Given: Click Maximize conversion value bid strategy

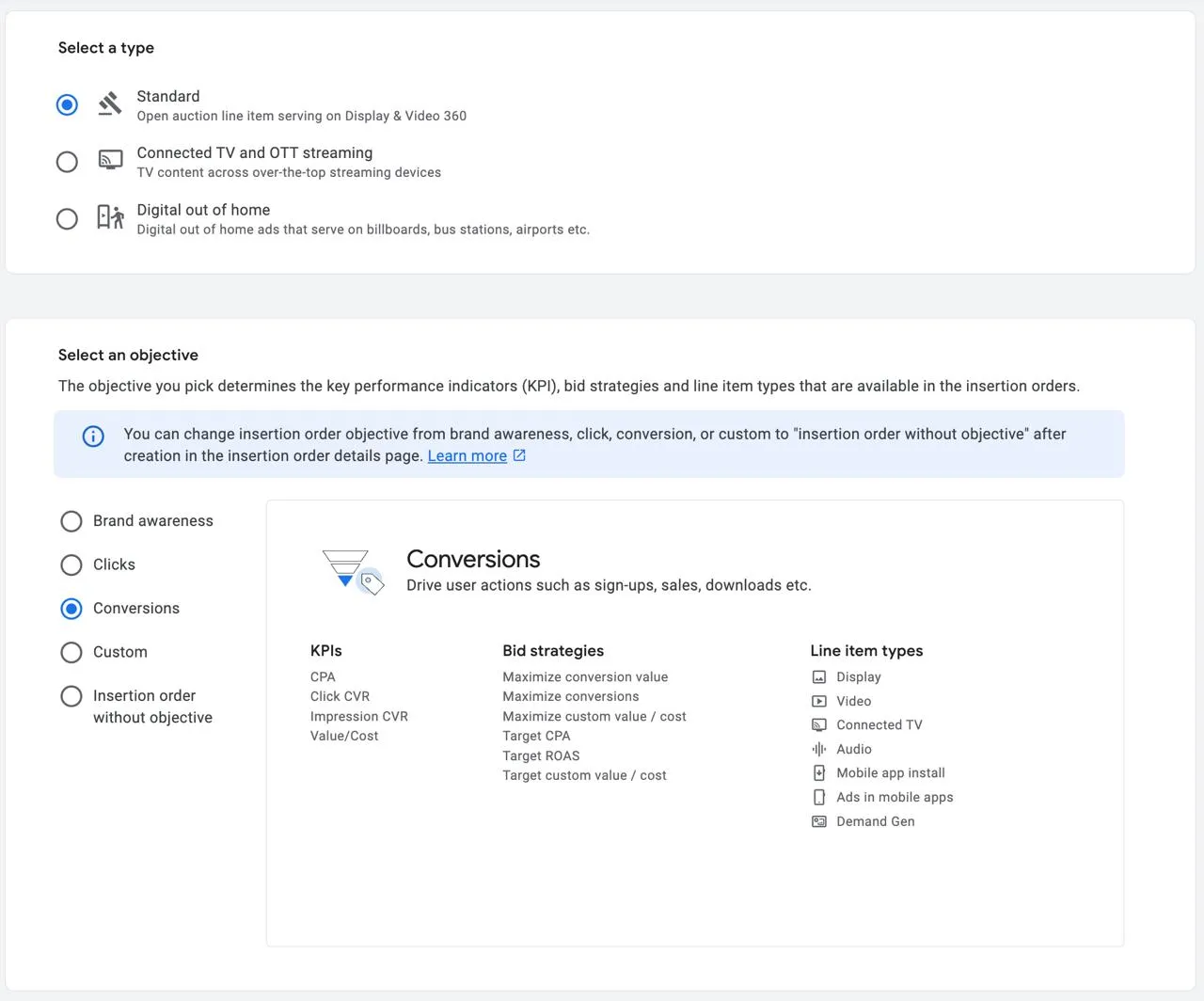Looking at the screenshot, I should (585, 677).
